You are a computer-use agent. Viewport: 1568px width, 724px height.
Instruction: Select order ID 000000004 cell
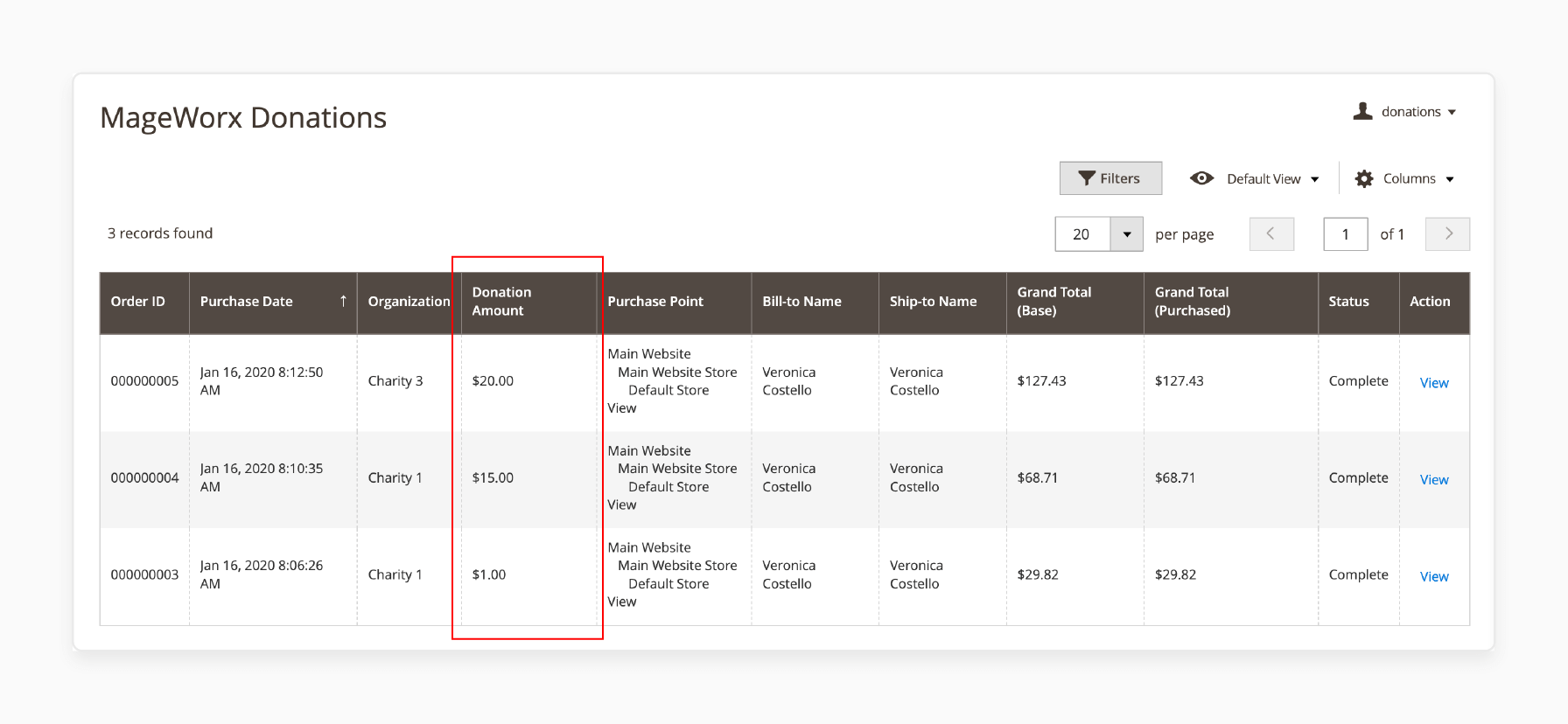coord(144,478)
